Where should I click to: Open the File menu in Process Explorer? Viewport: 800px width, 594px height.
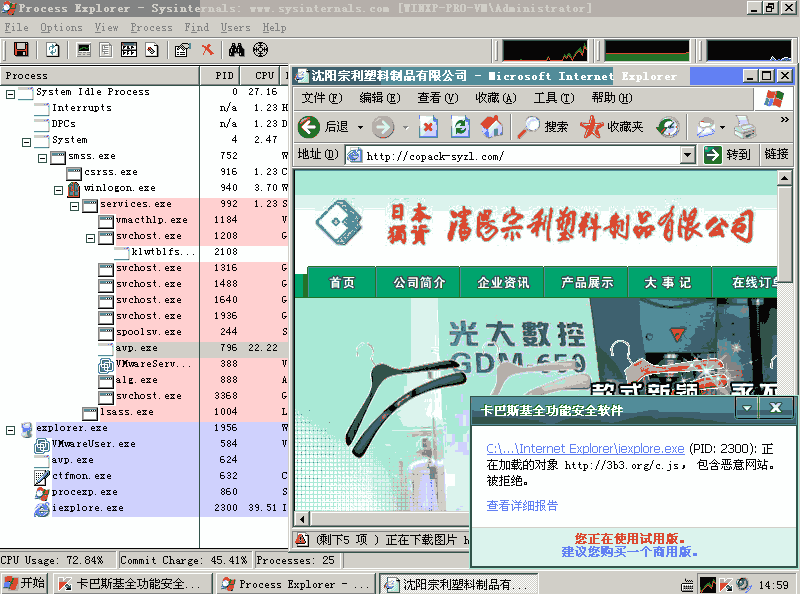[x=16, y=28]
